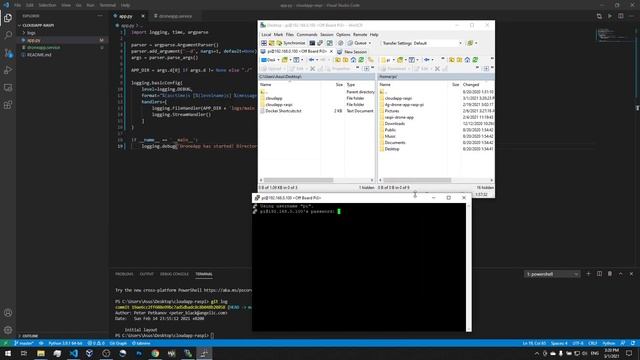Switch to the PROBLEMS panel tab
Viewport: 640px width, 360px height.
point(124,274)
